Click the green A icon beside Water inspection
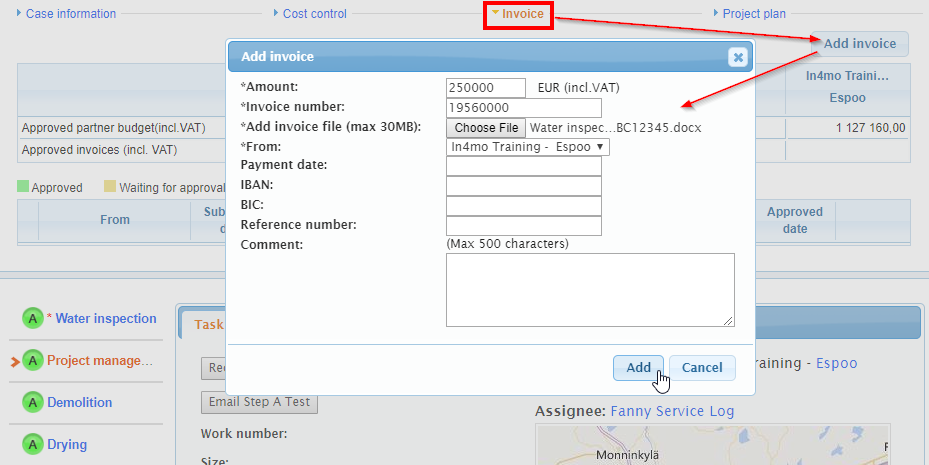Screen dimensions: 929x465 pyautogui.click(x=33, y=319)
